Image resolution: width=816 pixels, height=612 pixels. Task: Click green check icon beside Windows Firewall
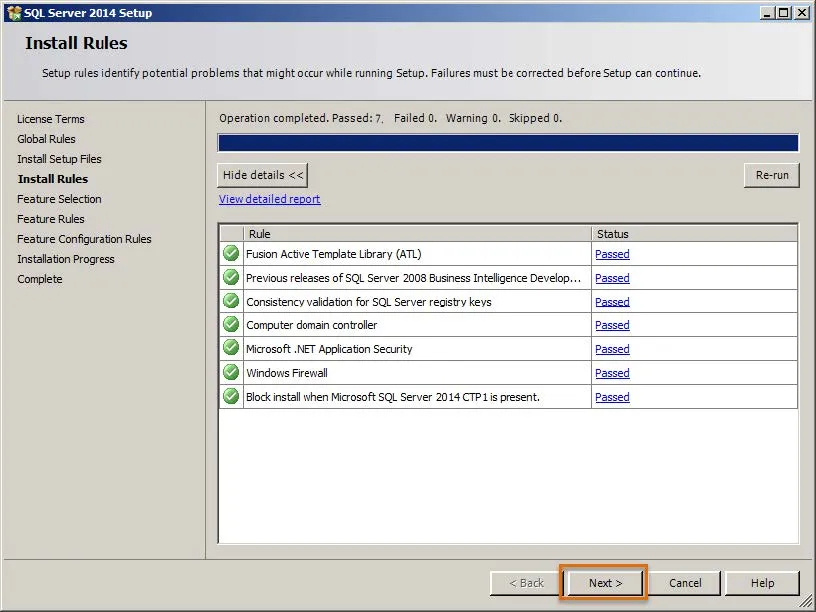tap(231, 373)
